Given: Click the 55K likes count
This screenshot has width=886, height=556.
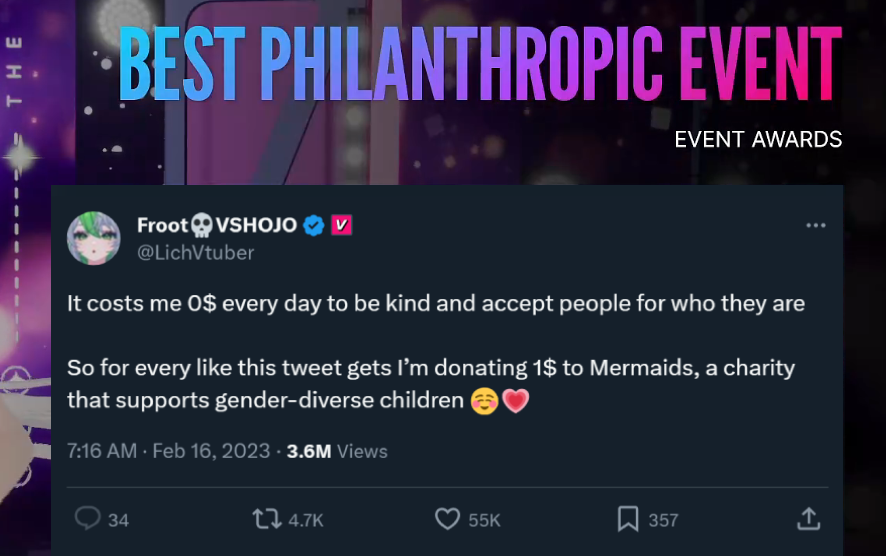Looking at the screenshot, I should [484, 520].
